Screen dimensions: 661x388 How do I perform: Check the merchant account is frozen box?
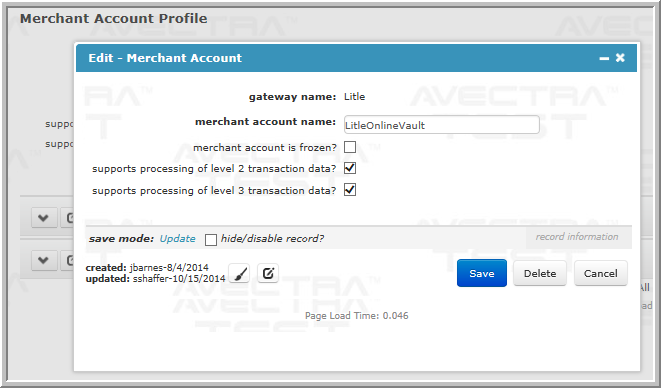(350, 147)
